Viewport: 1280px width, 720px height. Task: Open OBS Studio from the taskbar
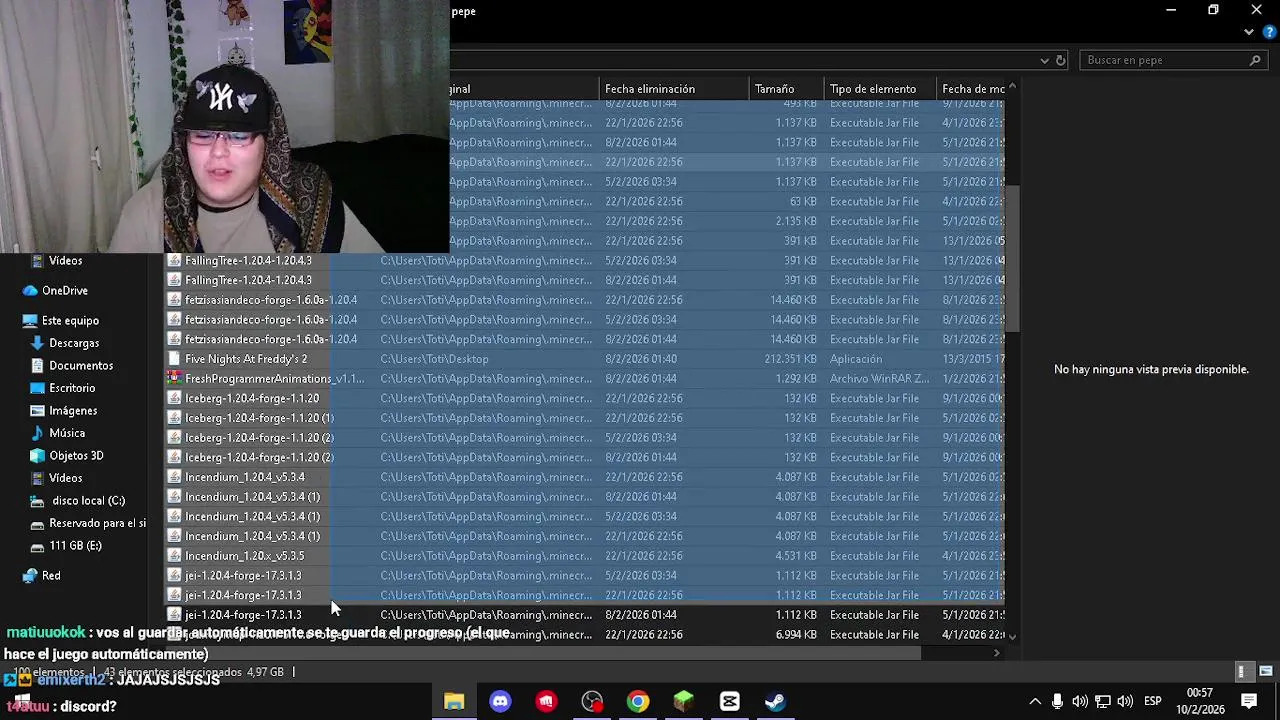592,701
